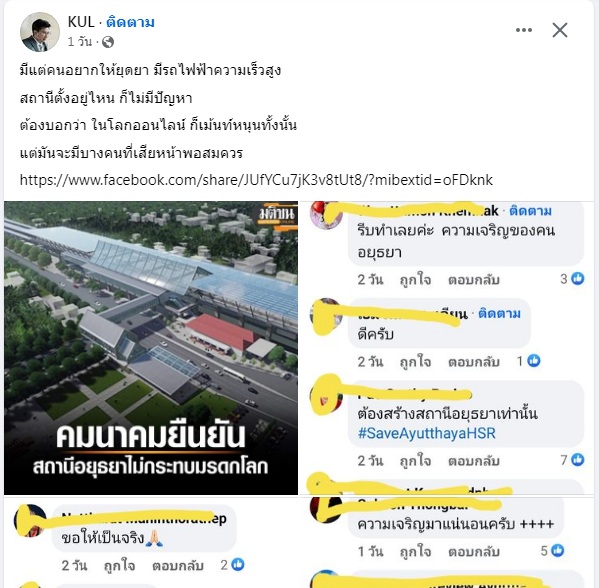The width and height of the screenshot is (599, 588).
Task: Close the post with the X icon
Action: pos(560,30)
